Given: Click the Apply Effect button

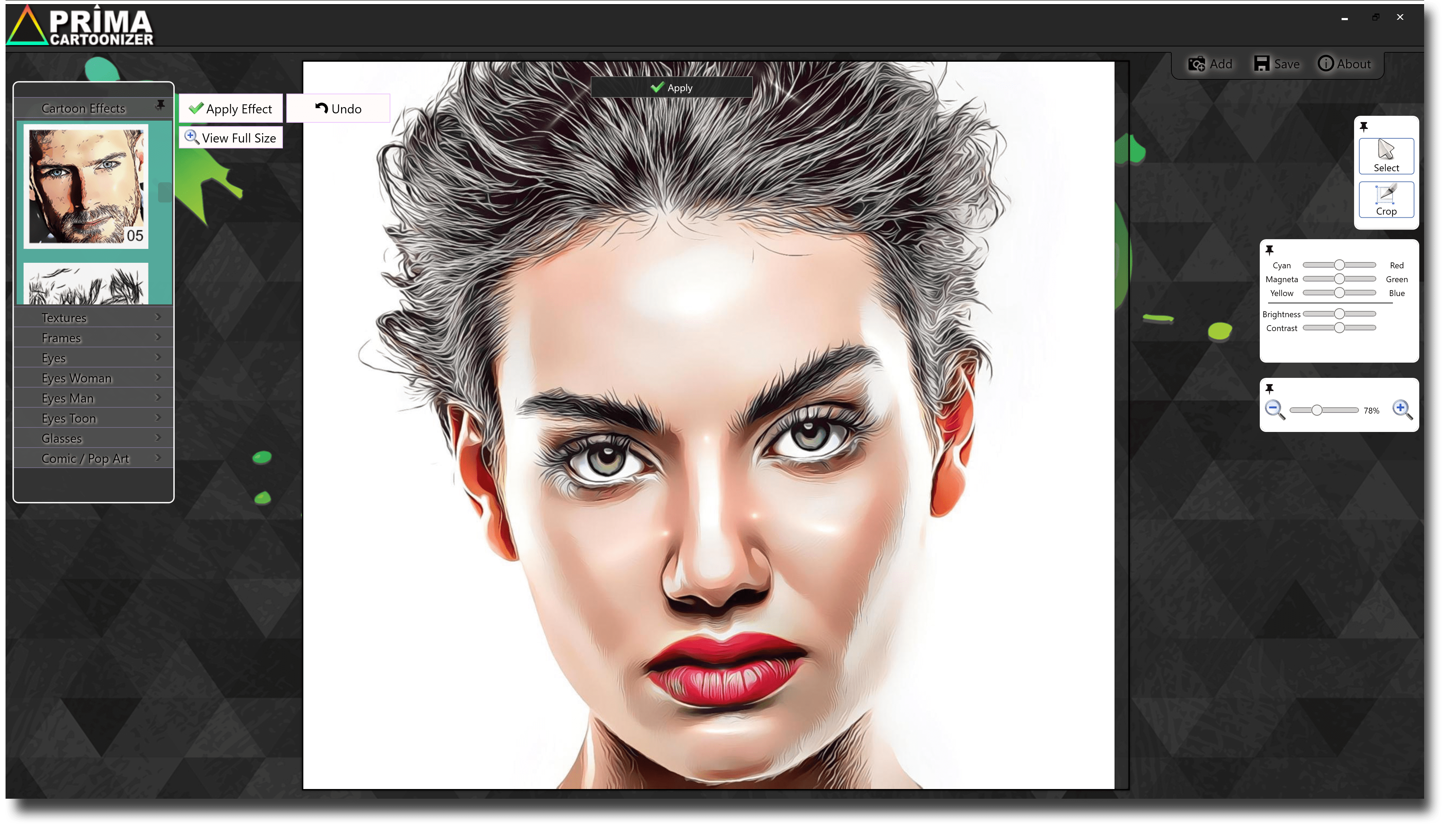Looking at the screenshot, I should click(x=231, y=109).
